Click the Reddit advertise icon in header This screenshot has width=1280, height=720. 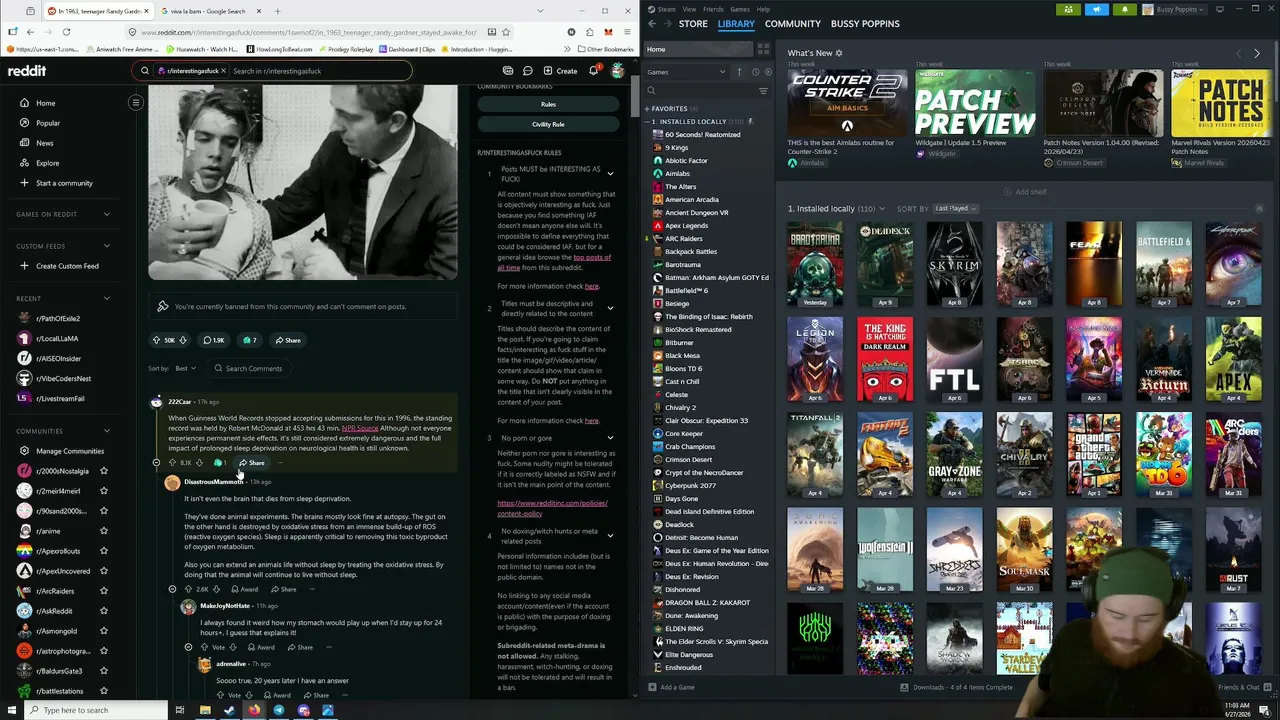[508, 71]
